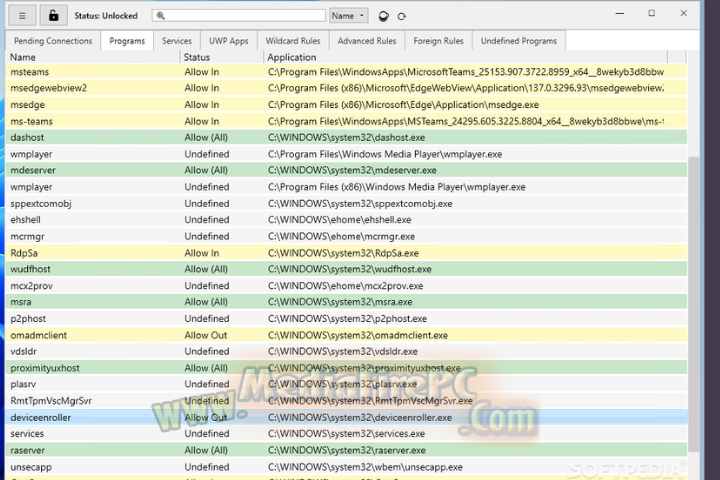Select the mdeserver row
Viewport: 720px width, 480px height.
tap(347, 170)
